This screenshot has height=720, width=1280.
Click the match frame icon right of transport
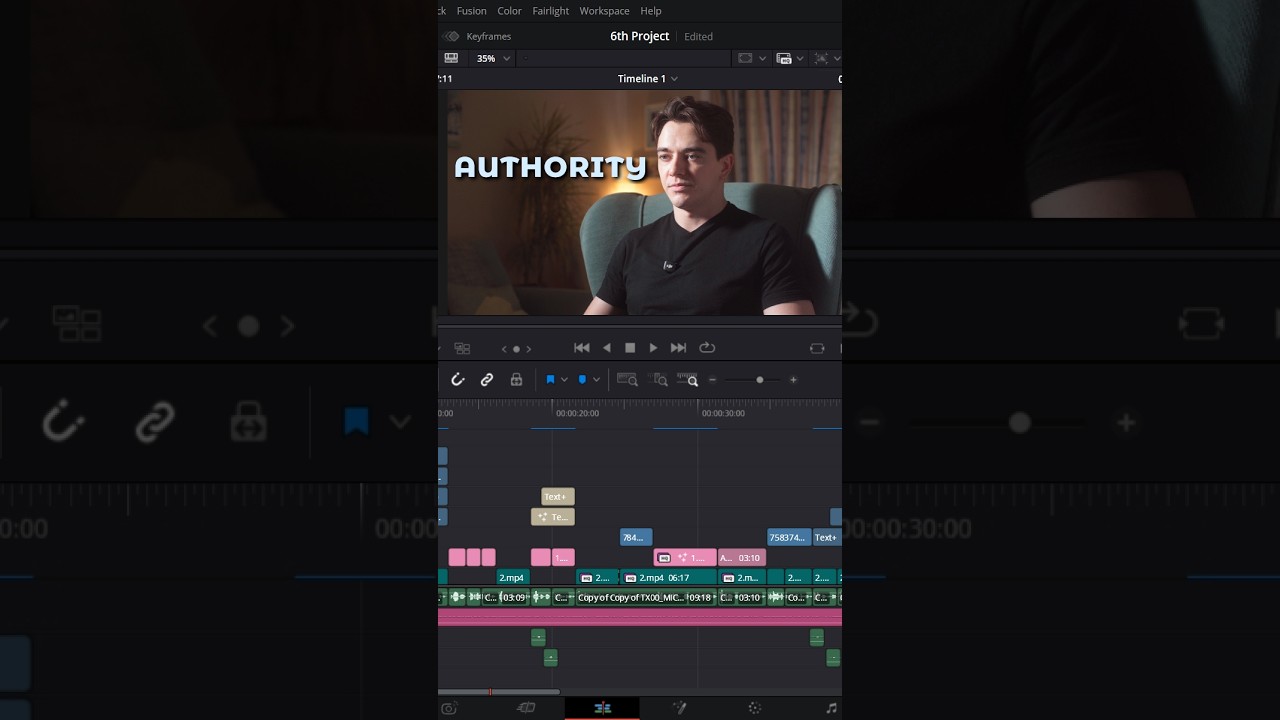[x=817, y=348]
